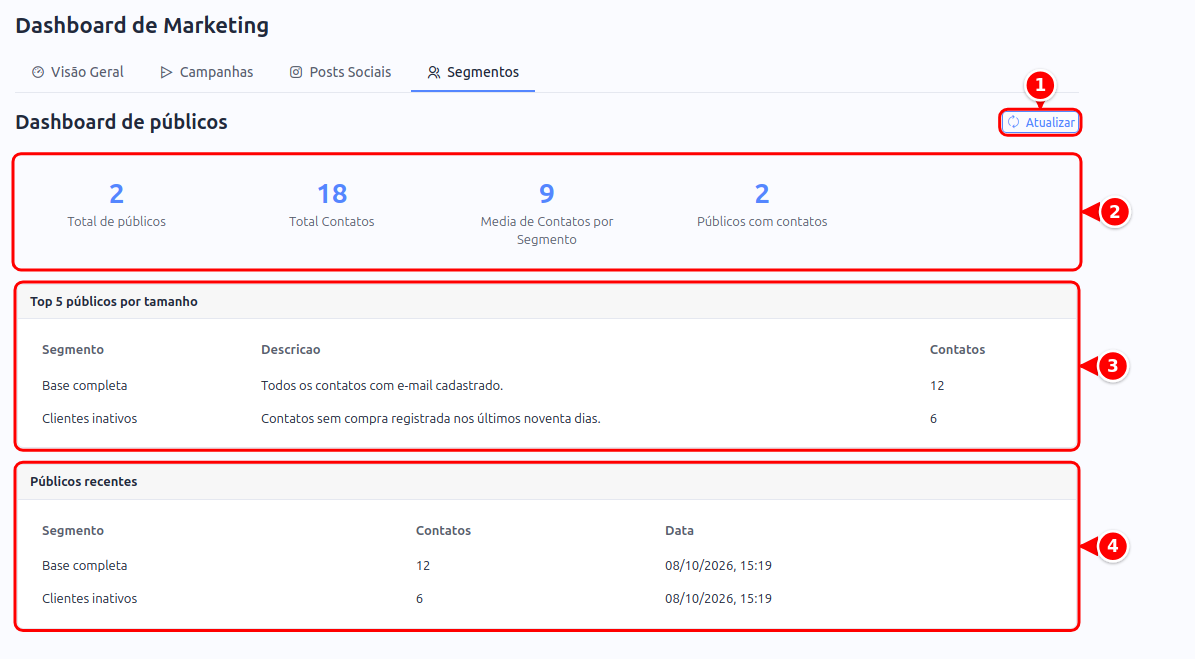This screenshot has height=659, width=1195.
Task: Click the Segmentos people icon
Action: (434, 72)
